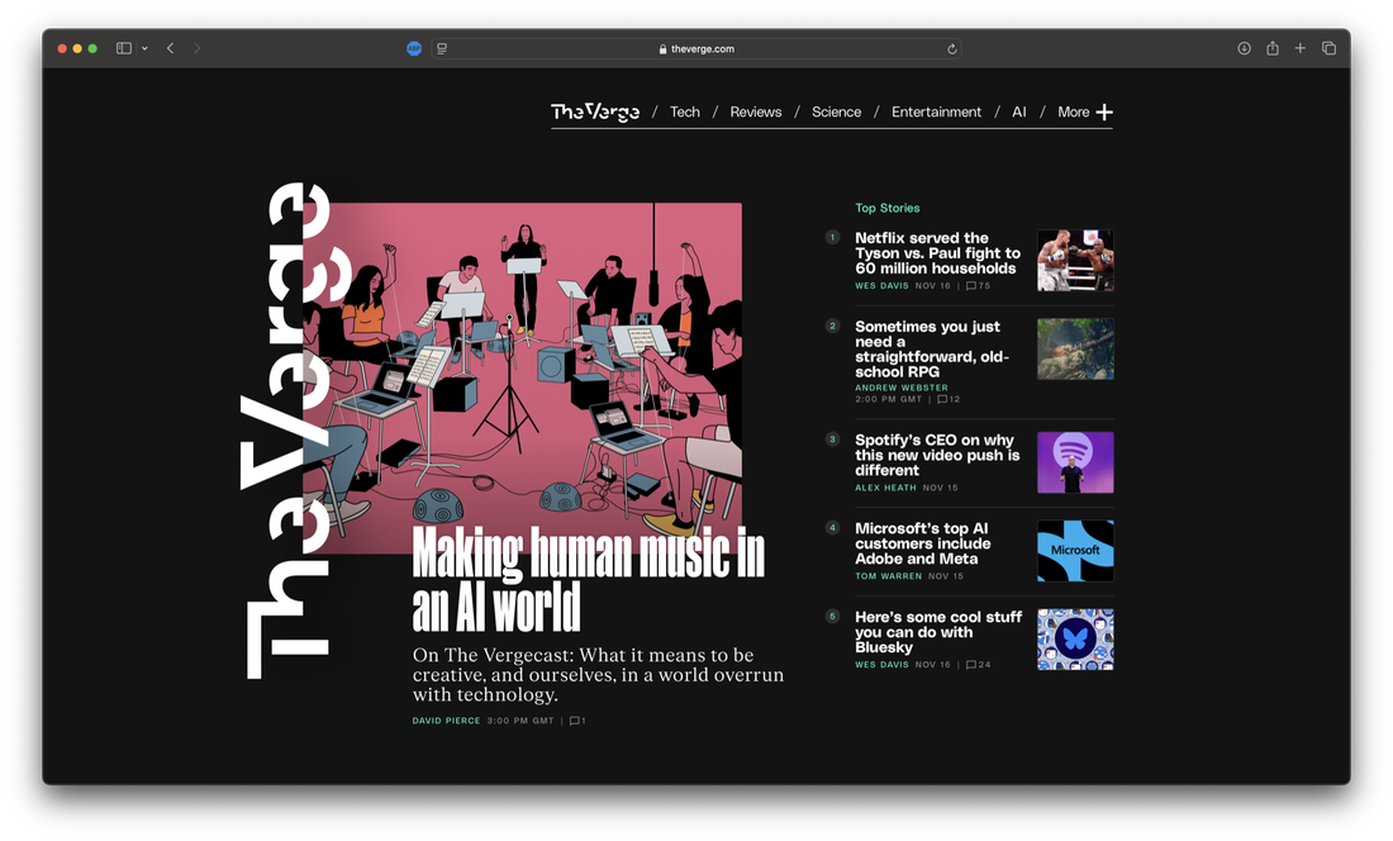
Task: Open the 75 comments on Netflix story
Action: 978,286
